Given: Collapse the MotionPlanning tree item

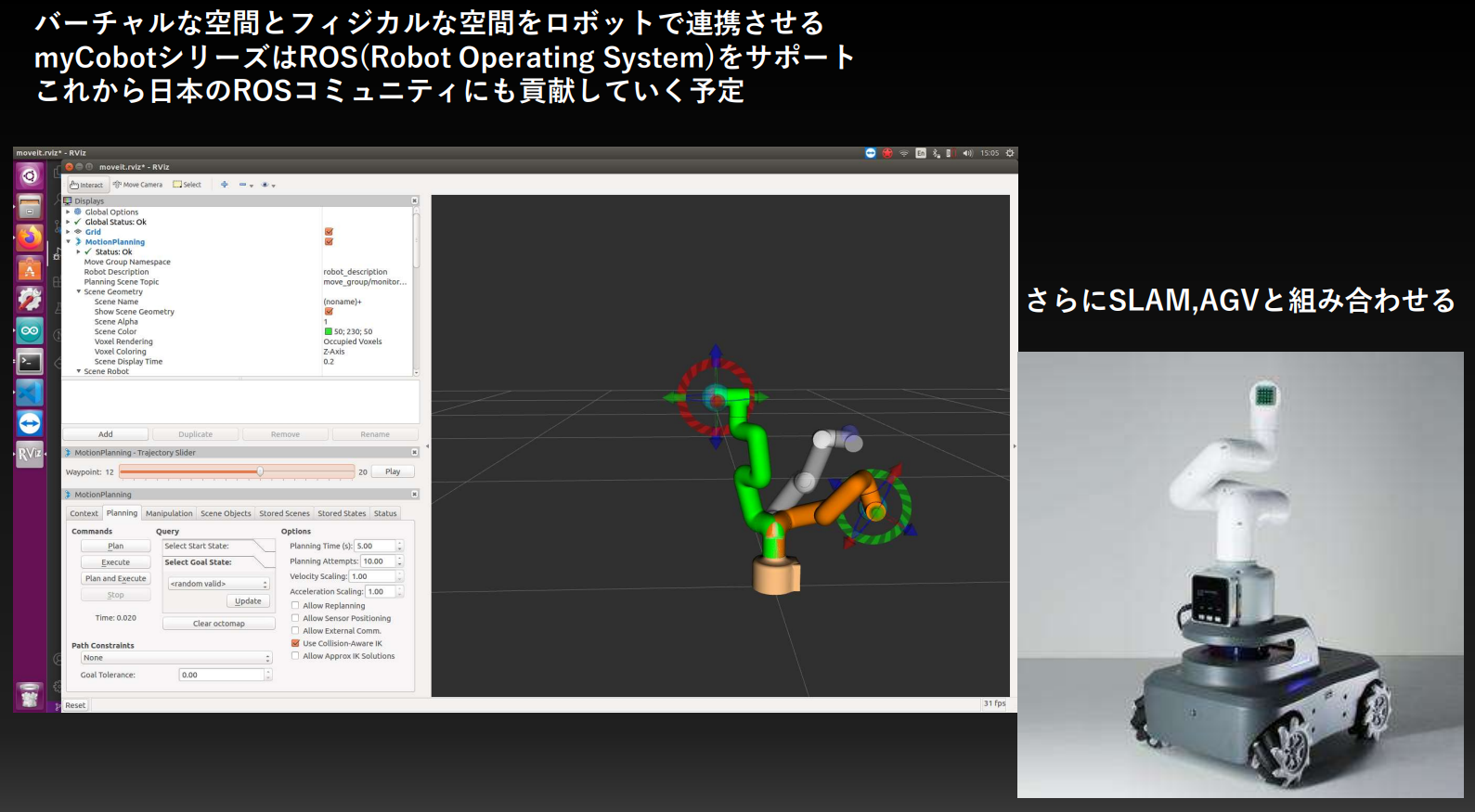Looking at the screenshot, I should pos(68,242).
